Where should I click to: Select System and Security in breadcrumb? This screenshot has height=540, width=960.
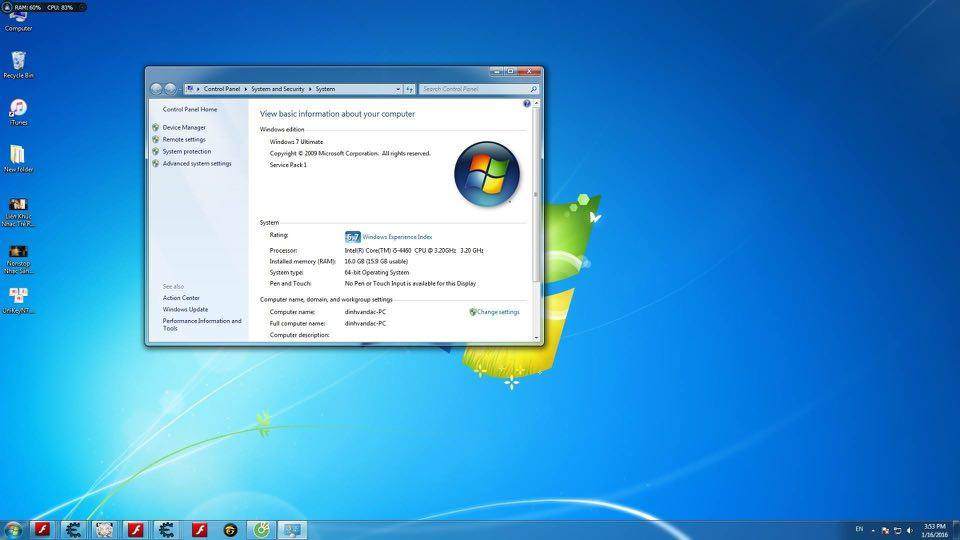pyautogui.click(x=278, y=89)
